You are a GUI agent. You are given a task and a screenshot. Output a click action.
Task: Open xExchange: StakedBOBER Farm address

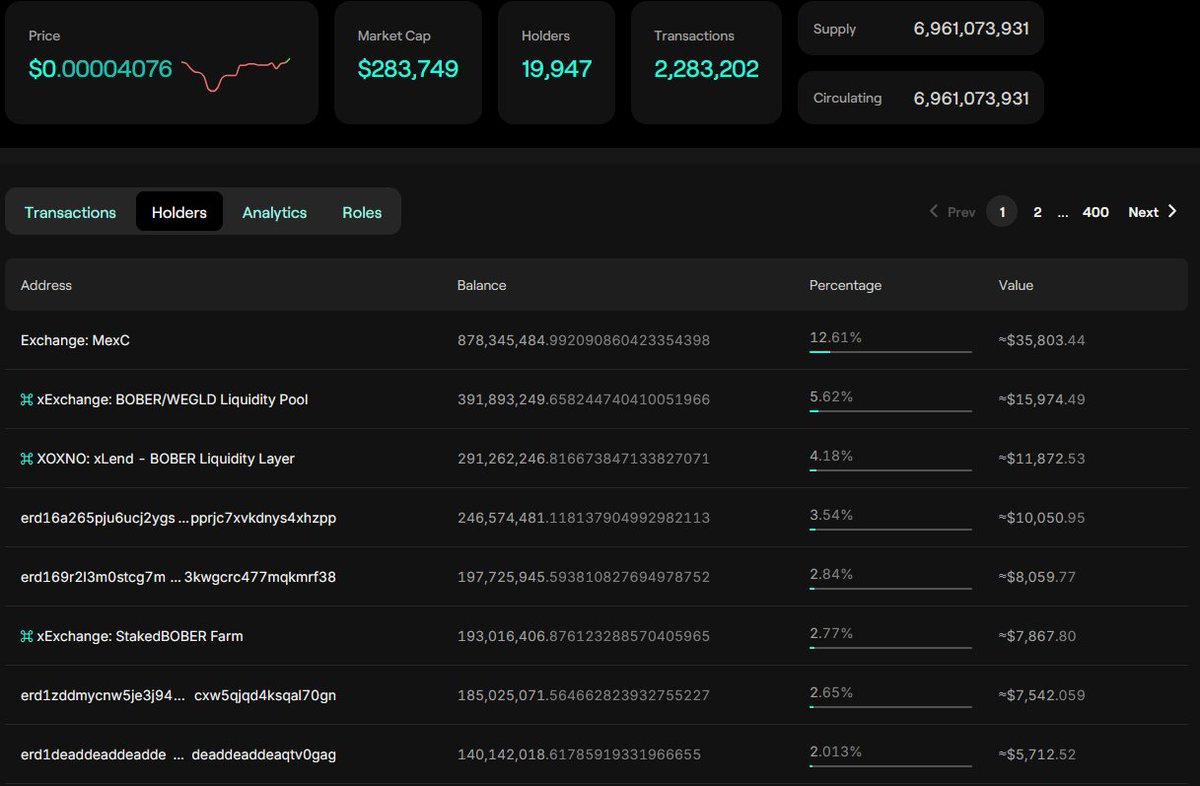[140, 636]
